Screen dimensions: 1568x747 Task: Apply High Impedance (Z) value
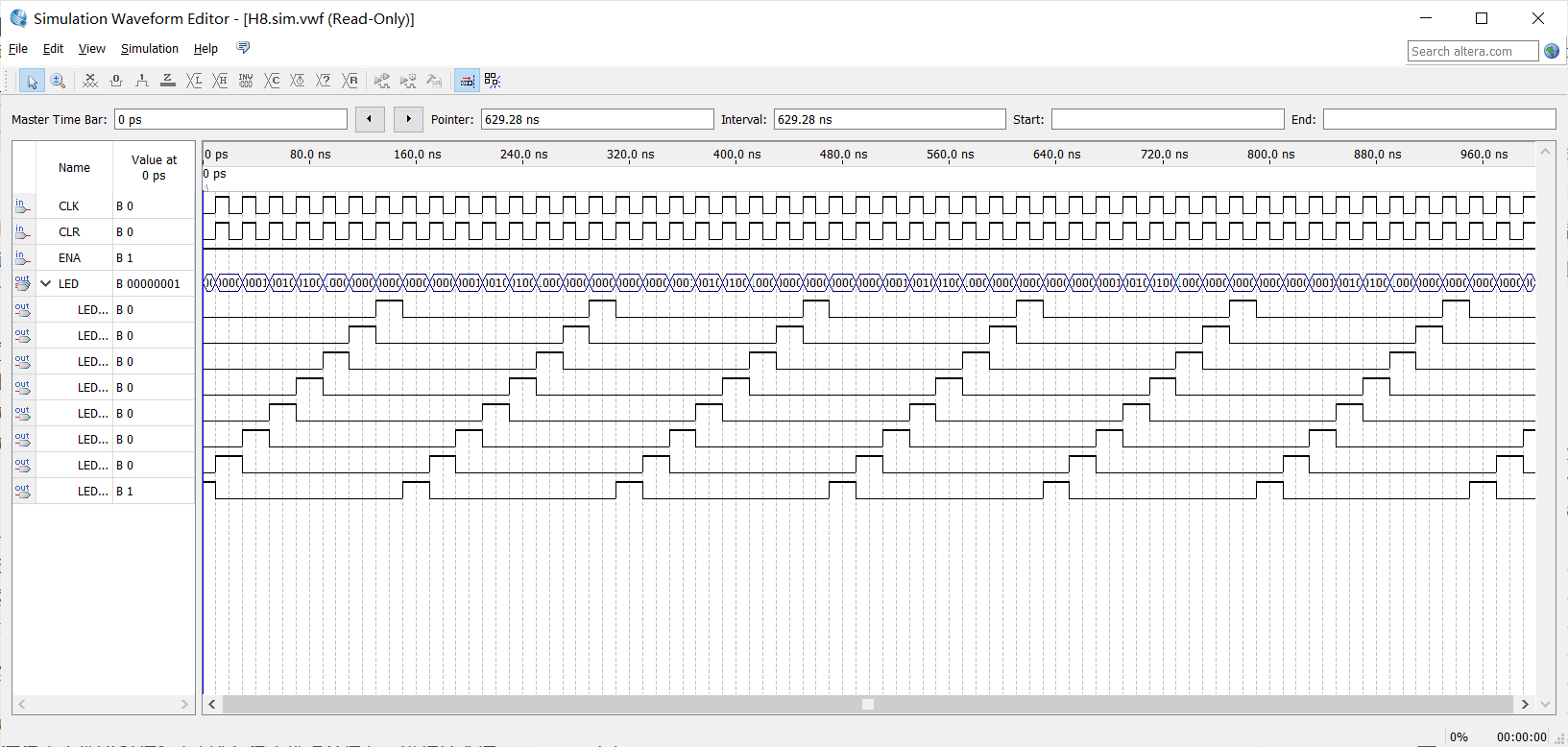168,81
